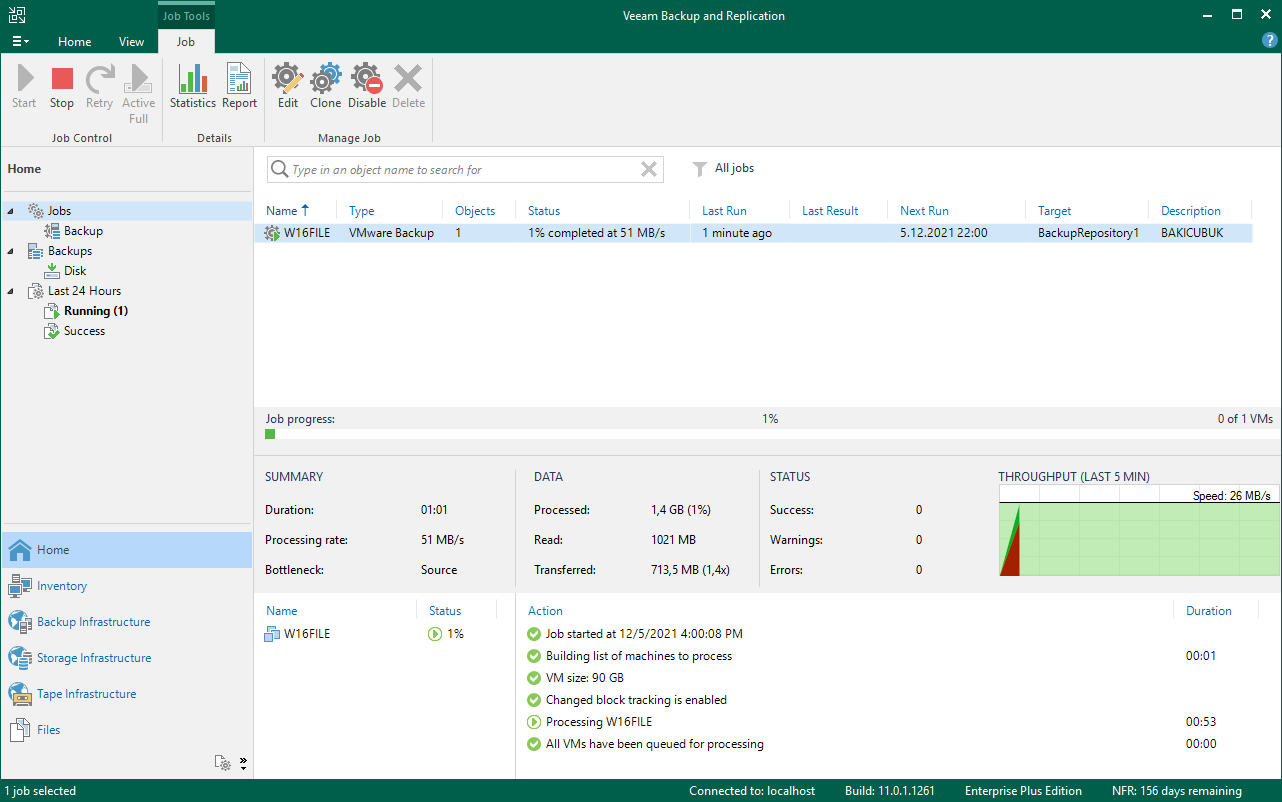Screen dimensions: 1282x802
Task: Focus the object name search field
Action: click(460, 170)
